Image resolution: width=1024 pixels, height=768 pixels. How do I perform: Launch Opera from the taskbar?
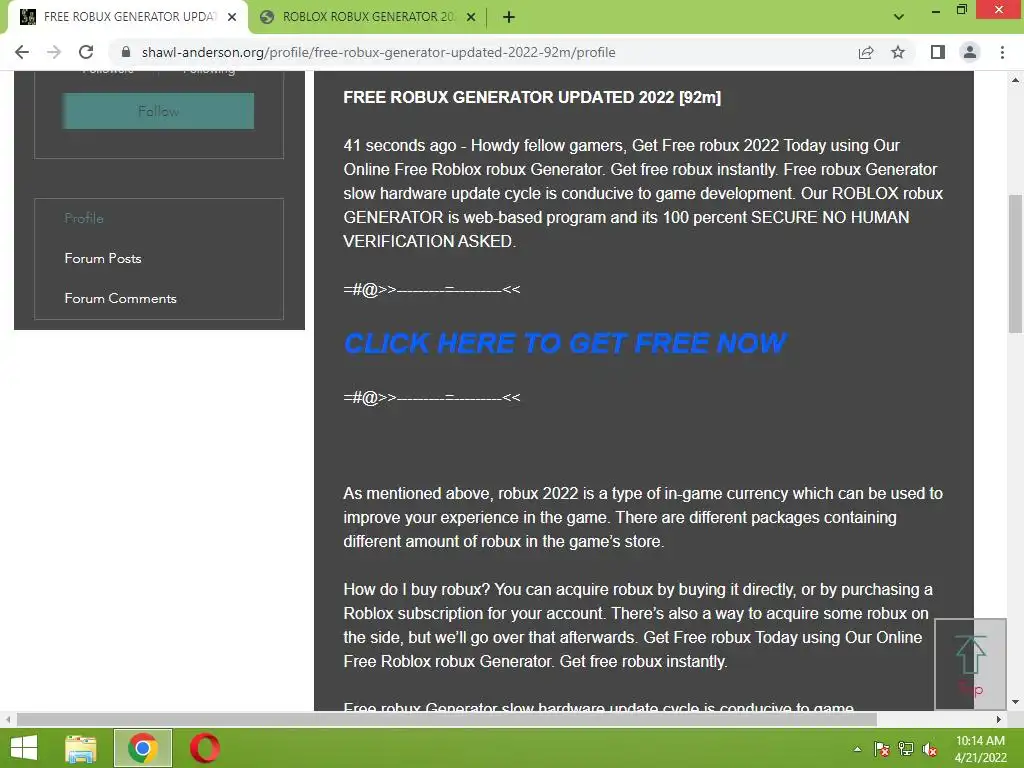tap(205, 748)
